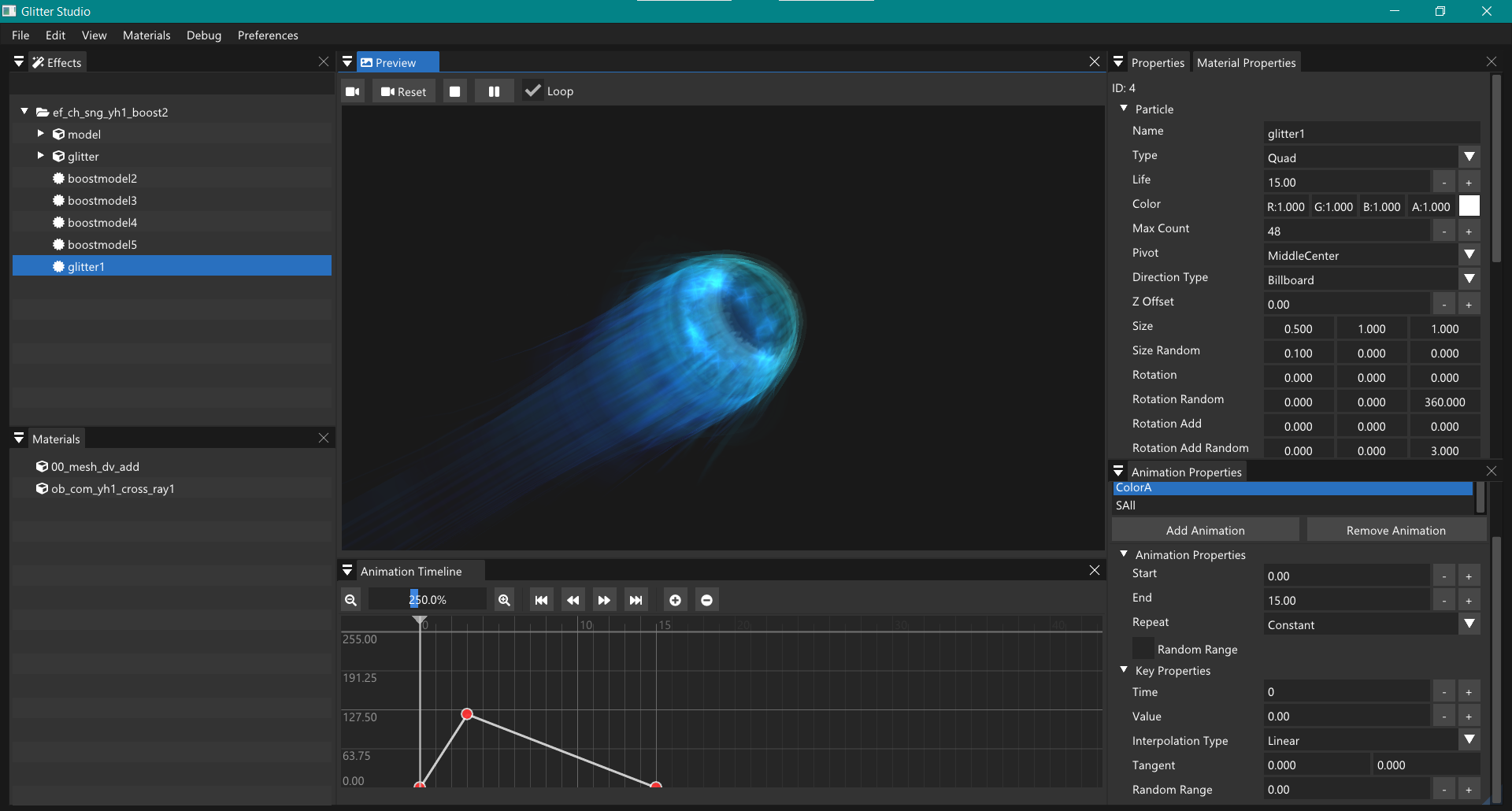This screenshot has width=1512, height=811.
Task: Open the File menu
Action: pos(21,35)
